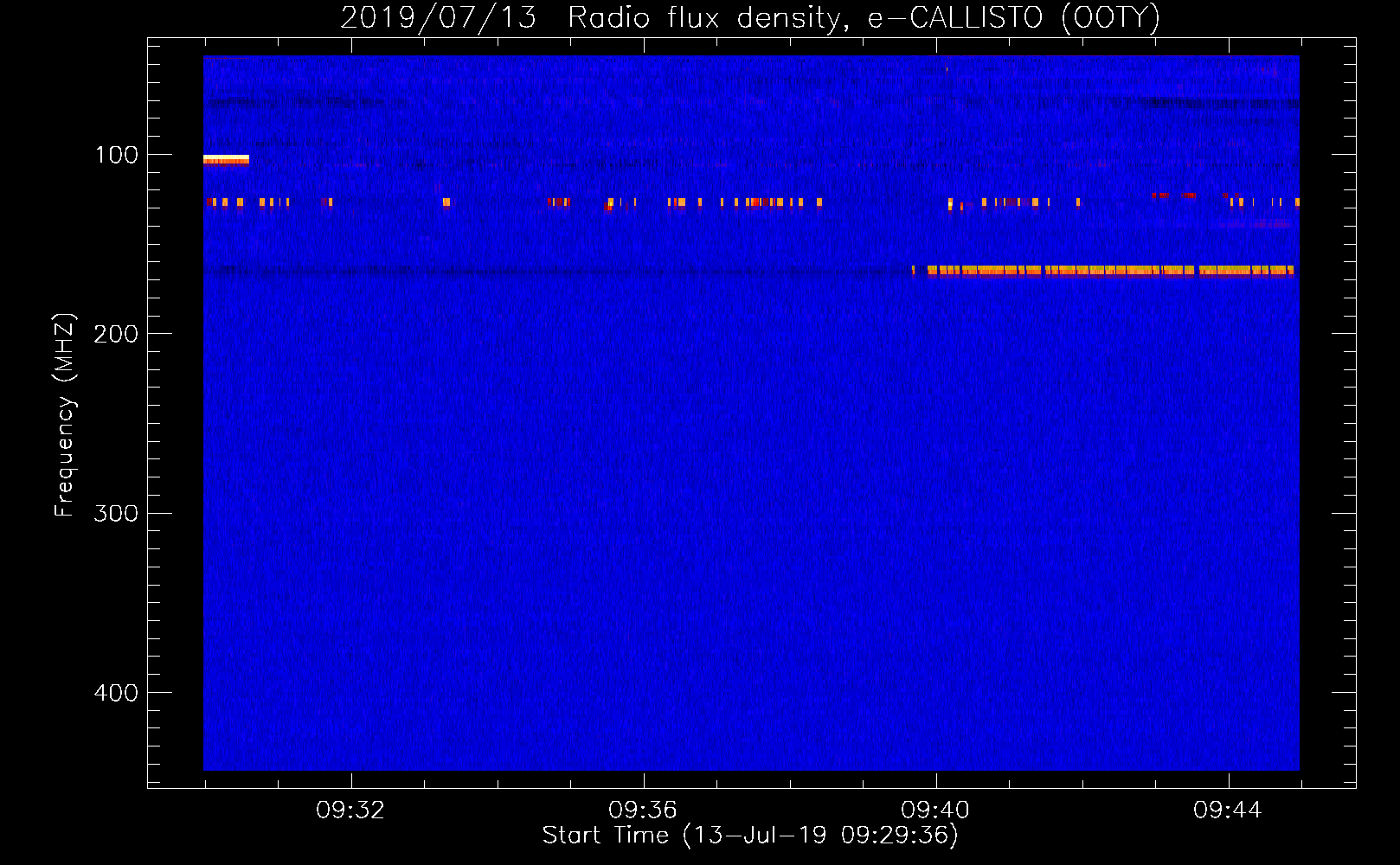Screen dimensions: 1400x865
Task: Click the 300 MHz frequency tick label
Action: [116, 513]
